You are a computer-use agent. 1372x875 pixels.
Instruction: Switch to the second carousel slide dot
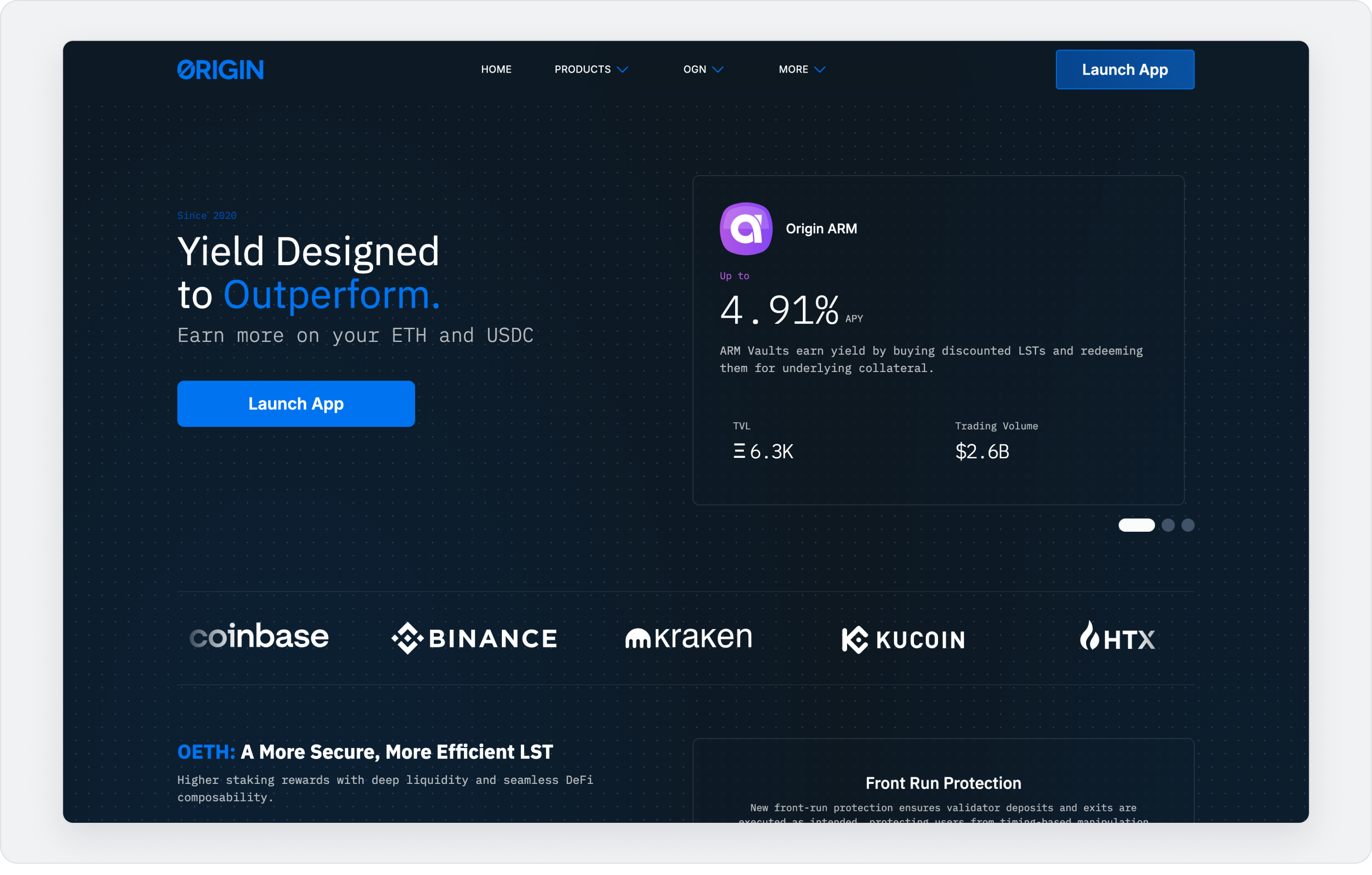pyautogui.click(x=1168, y=525)
